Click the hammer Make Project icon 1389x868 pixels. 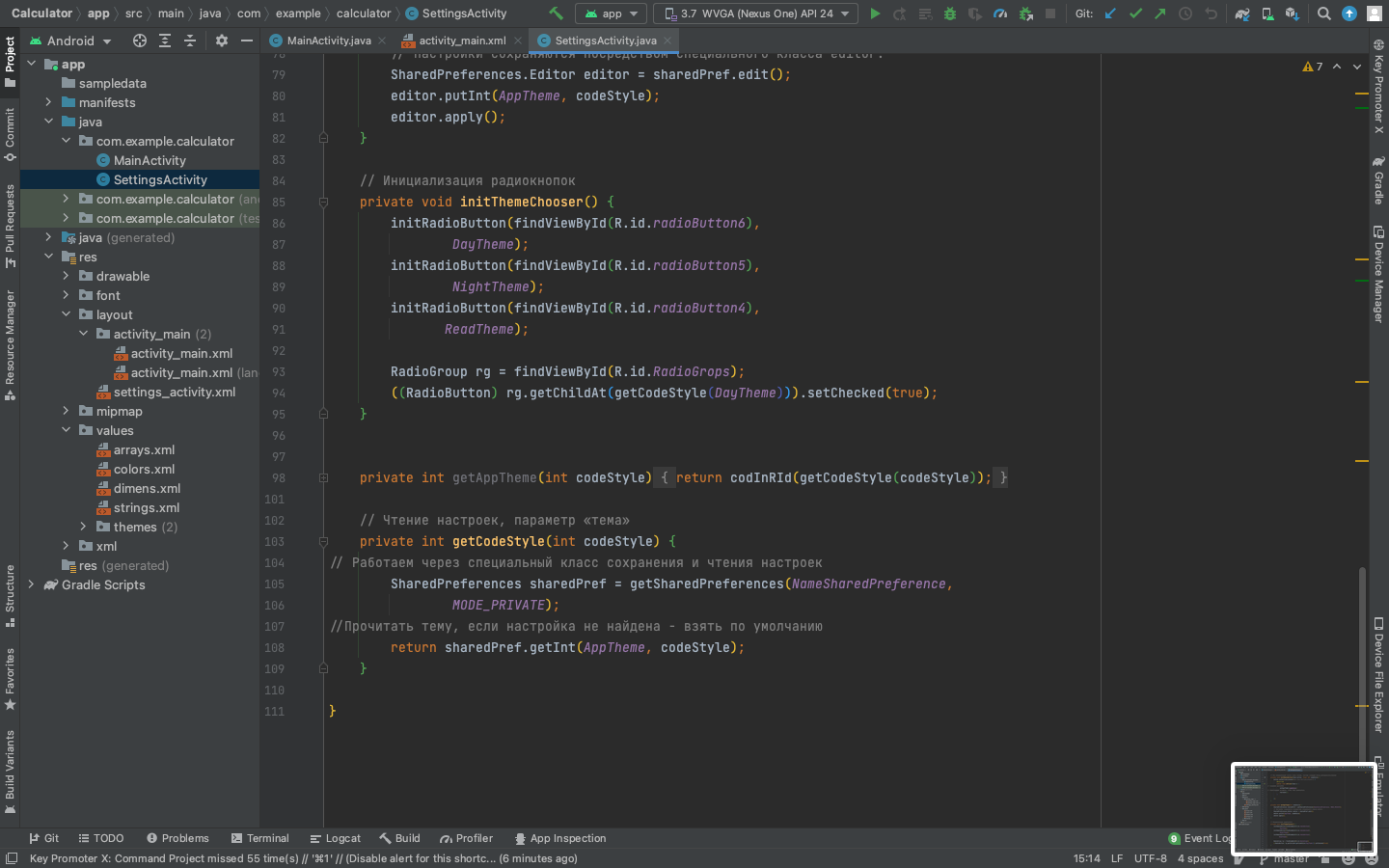556,14
